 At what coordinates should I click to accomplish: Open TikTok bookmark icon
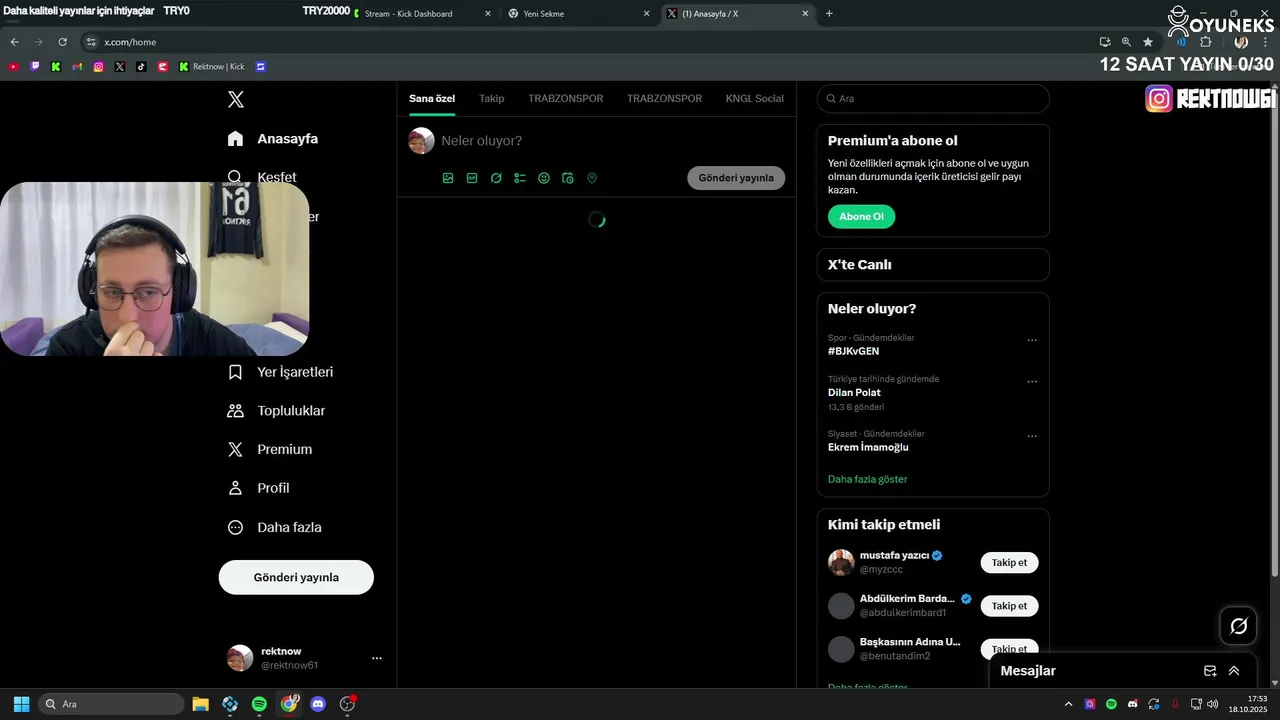tap(141, 67)
